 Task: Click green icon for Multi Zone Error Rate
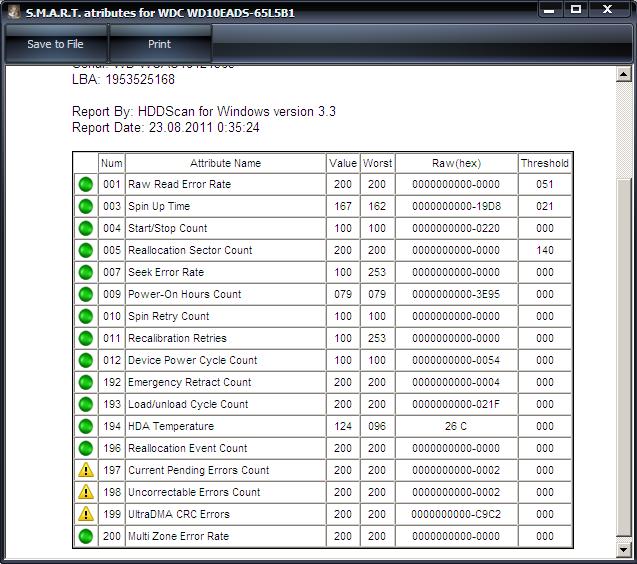[x=85, y=536]
